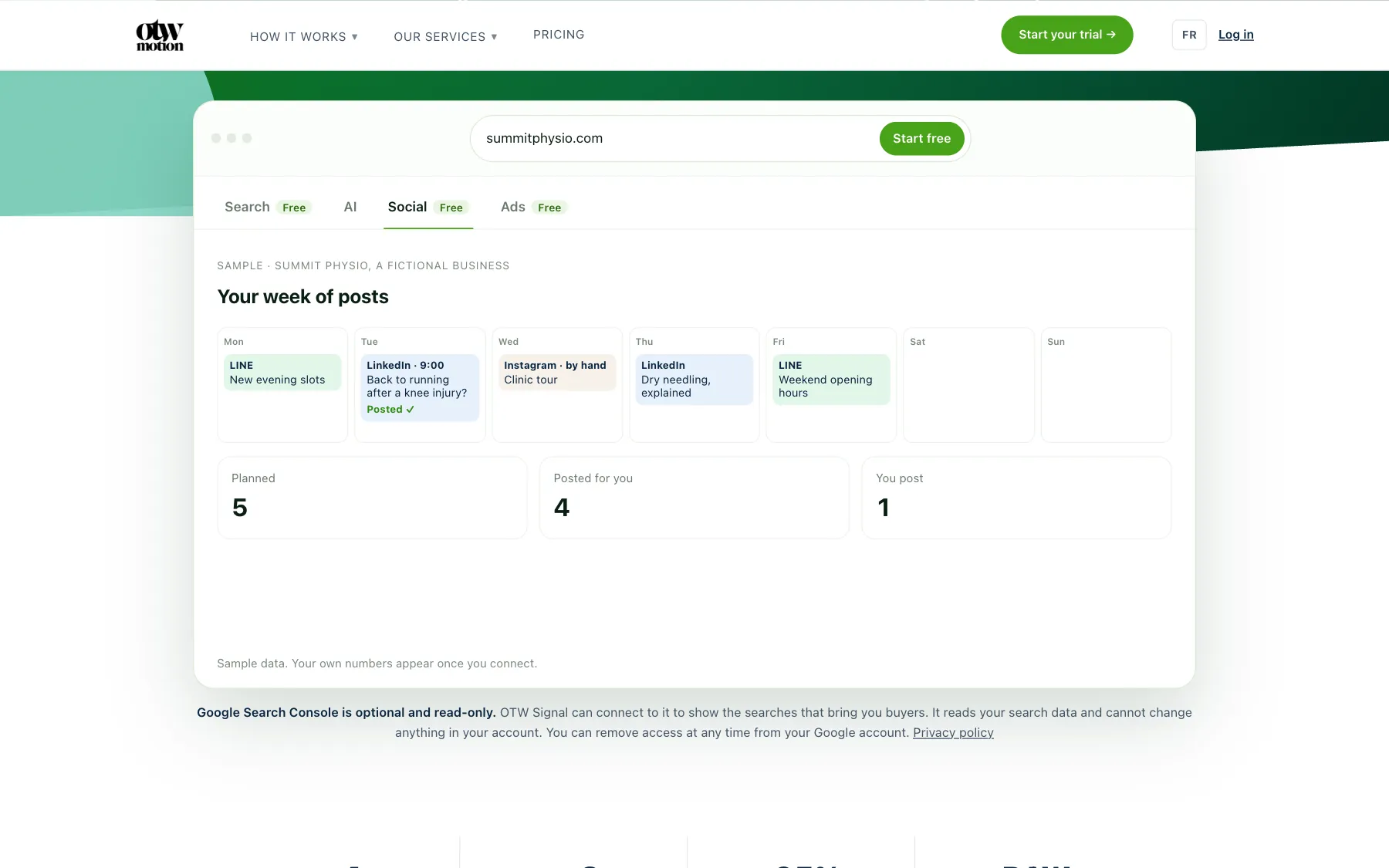
Task: Switch to the Search tab
Action: 267,207
